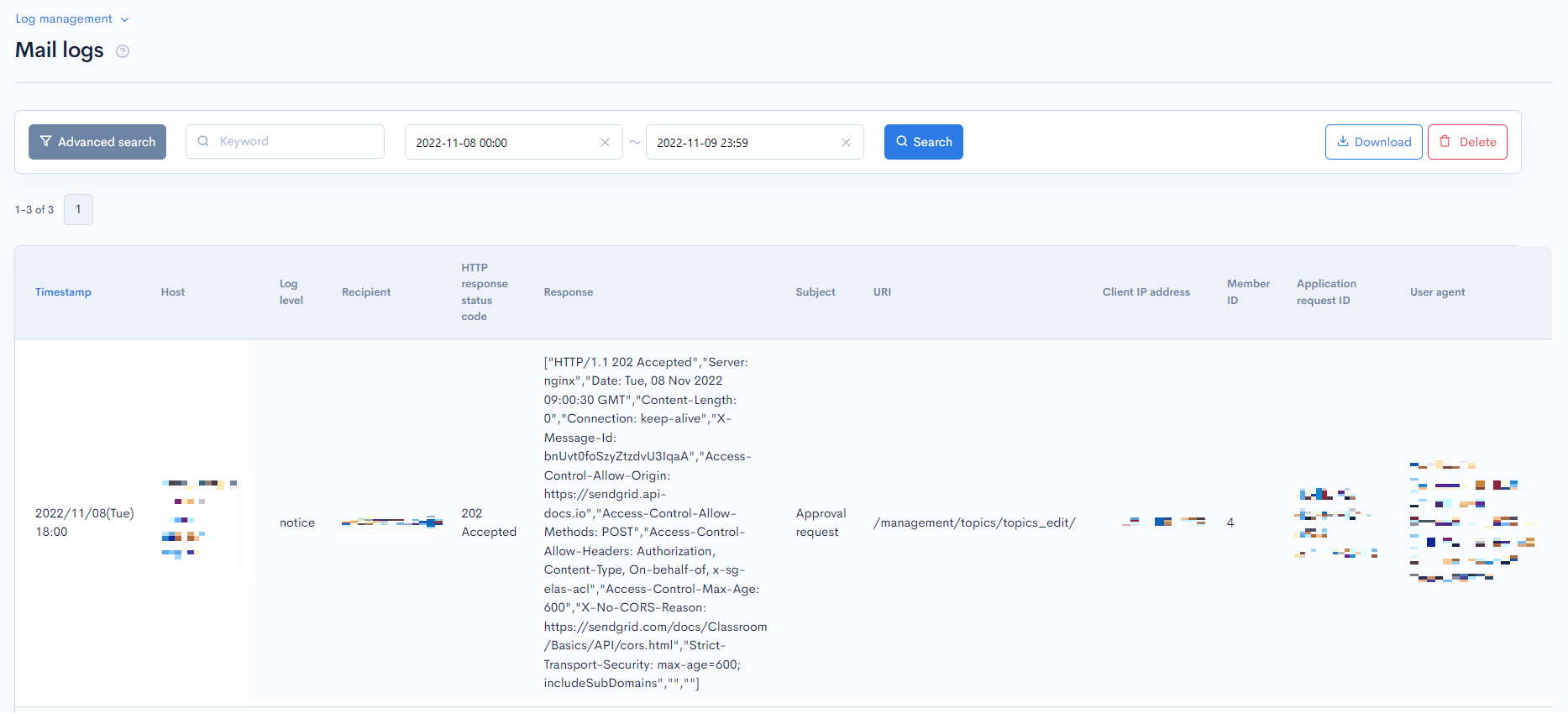This screenshot has width=1568, height=714.
Task: Click the Member ID column header
Action: point(1248,292)
